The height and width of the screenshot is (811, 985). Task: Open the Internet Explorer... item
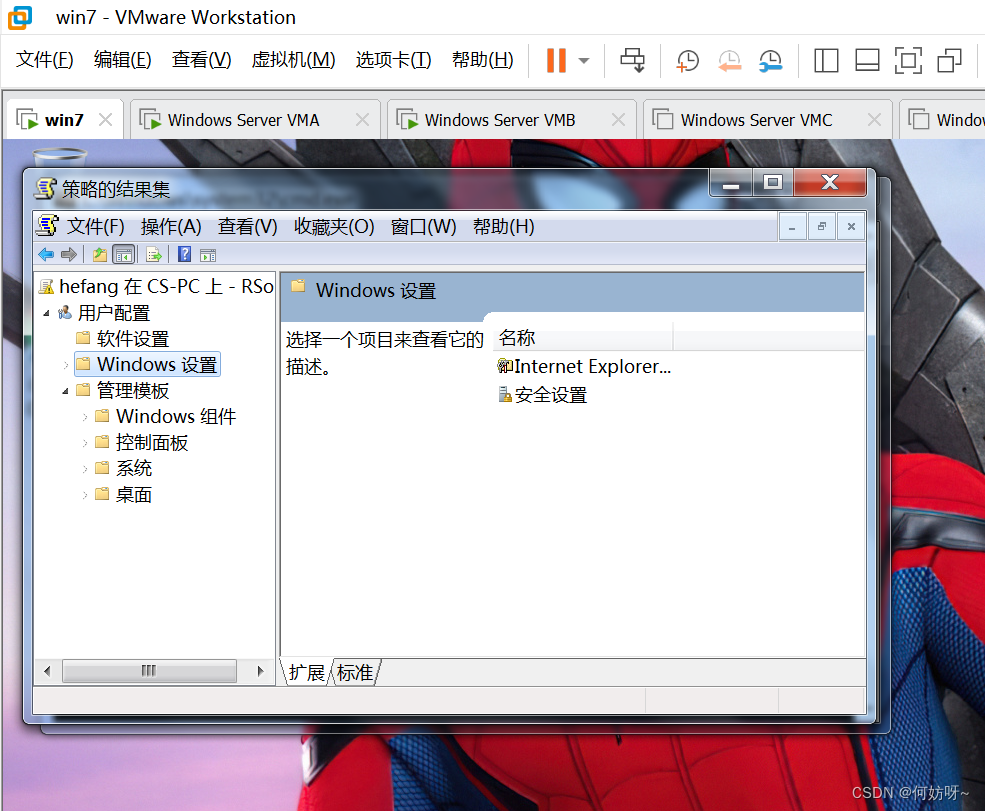pos(584,366)
